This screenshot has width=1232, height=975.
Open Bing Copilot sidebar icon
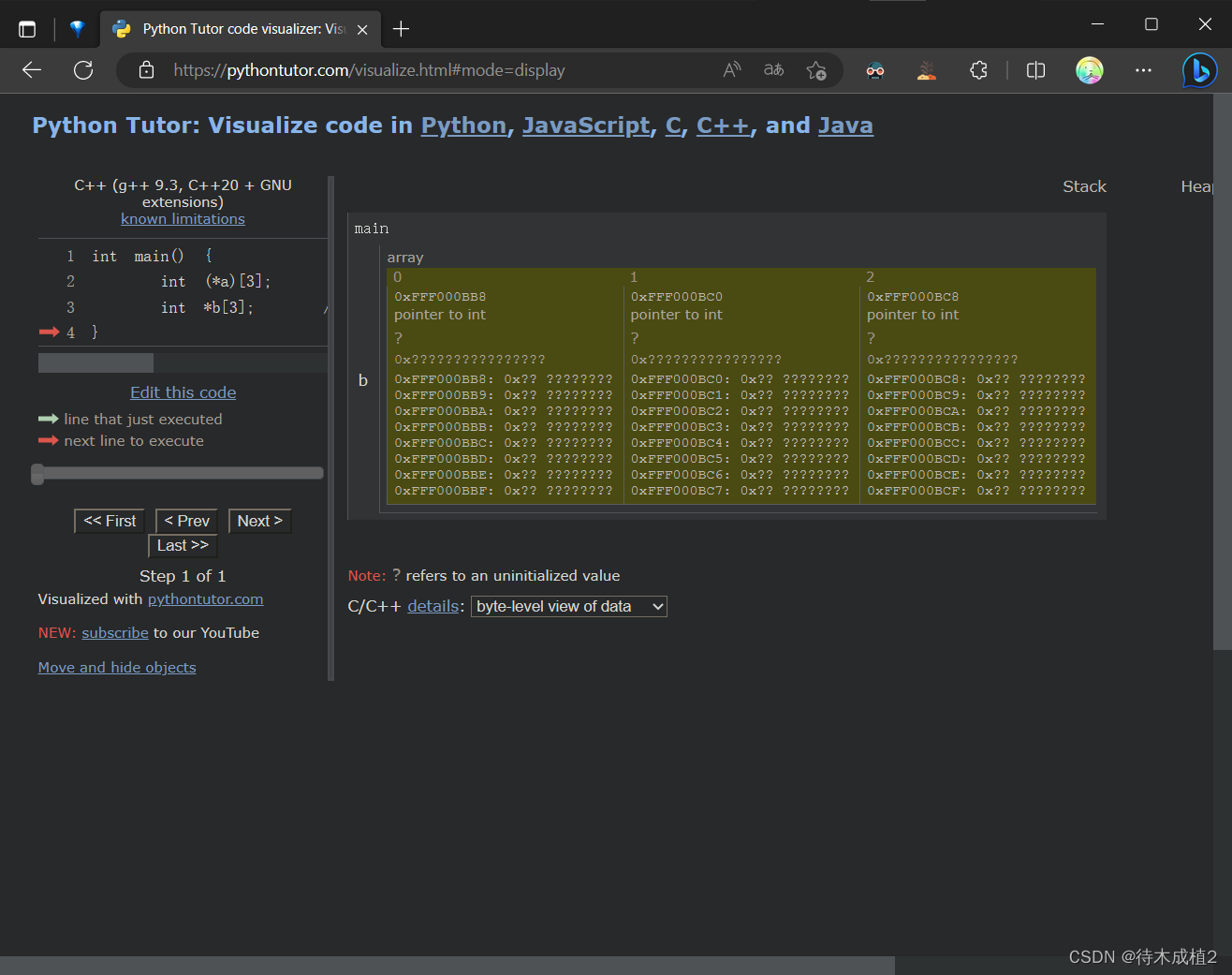[x=1199, y=70]
